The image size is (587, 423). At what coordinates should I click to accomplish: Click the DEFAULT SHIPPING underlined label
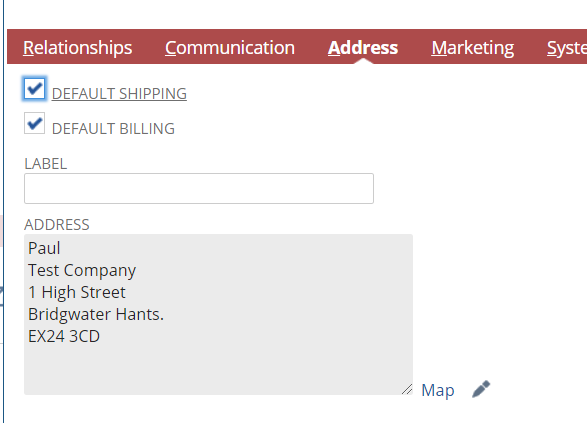click(119, 94)
